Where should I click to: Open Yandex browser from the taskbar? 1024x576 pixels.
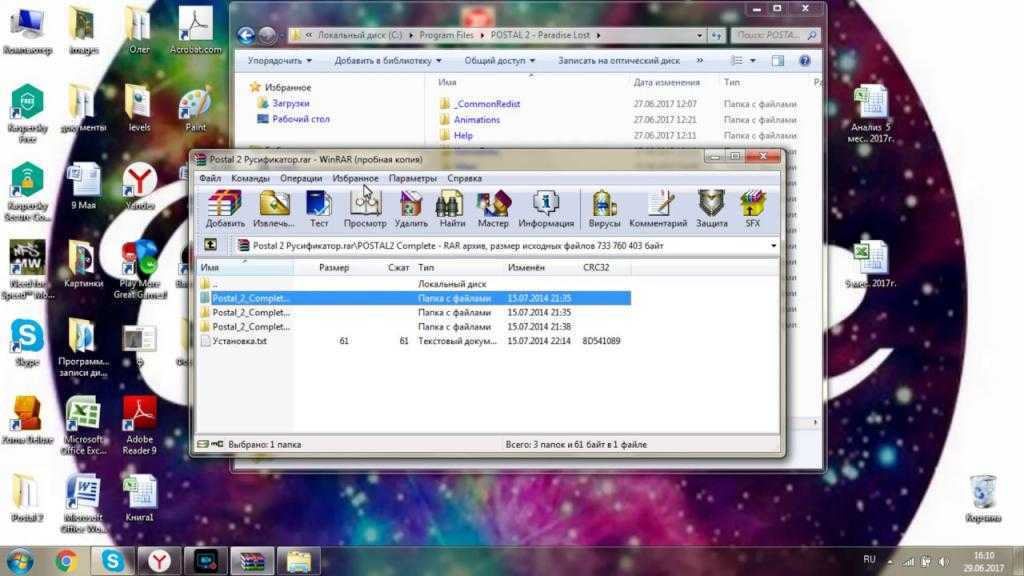click(x=159, y=561)
